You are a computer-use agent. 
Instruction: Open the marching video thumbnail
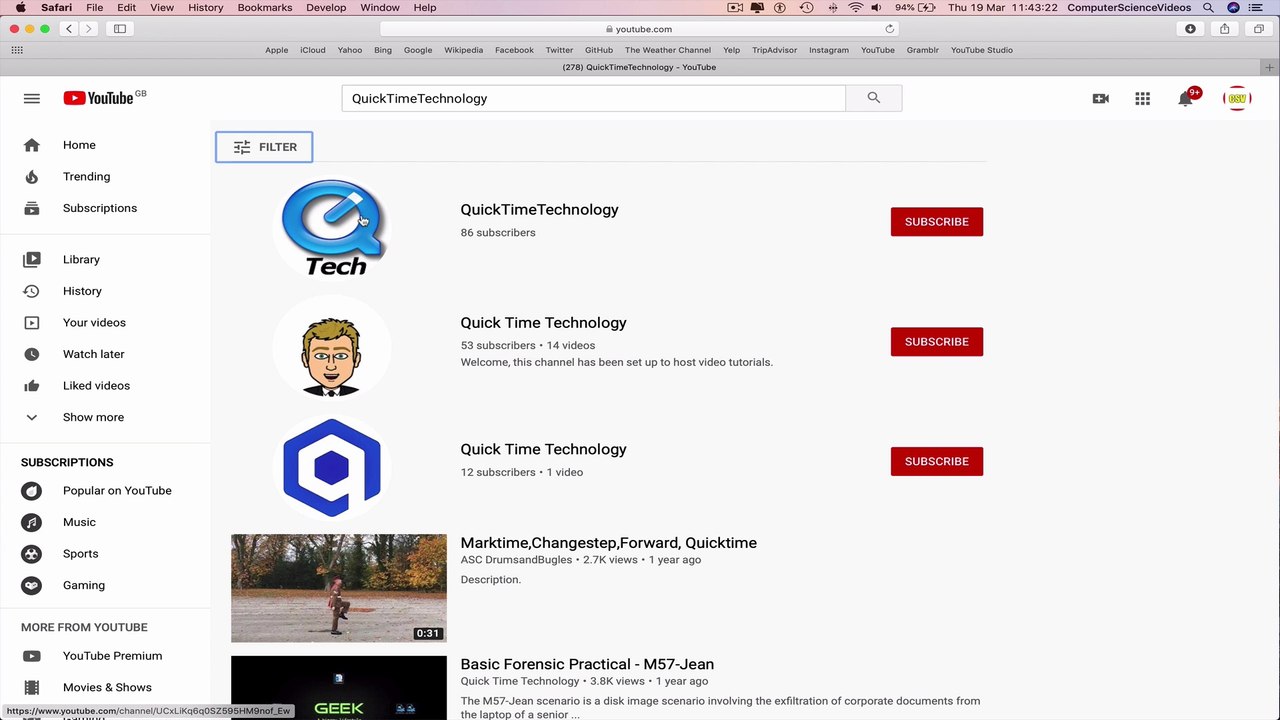(x=339, y=588)
